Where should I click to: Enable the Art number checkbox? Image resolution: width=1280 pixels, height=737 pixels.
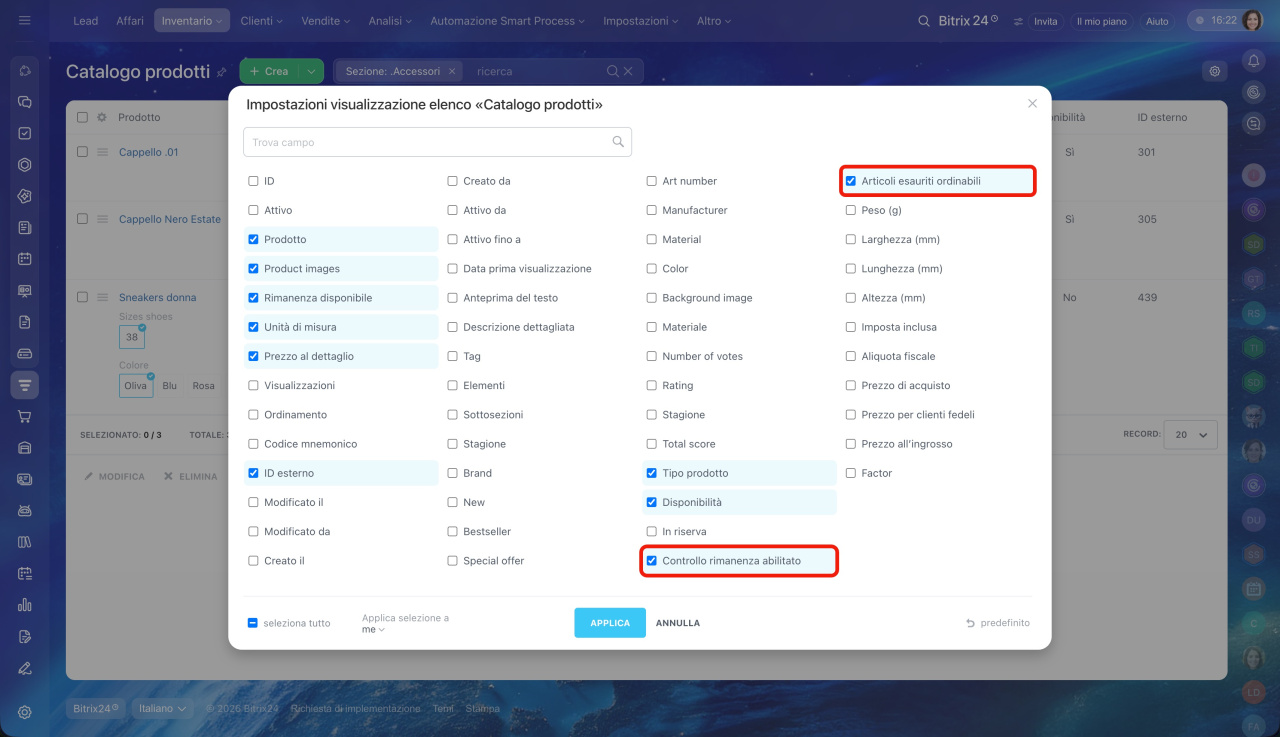pos(652,181)
